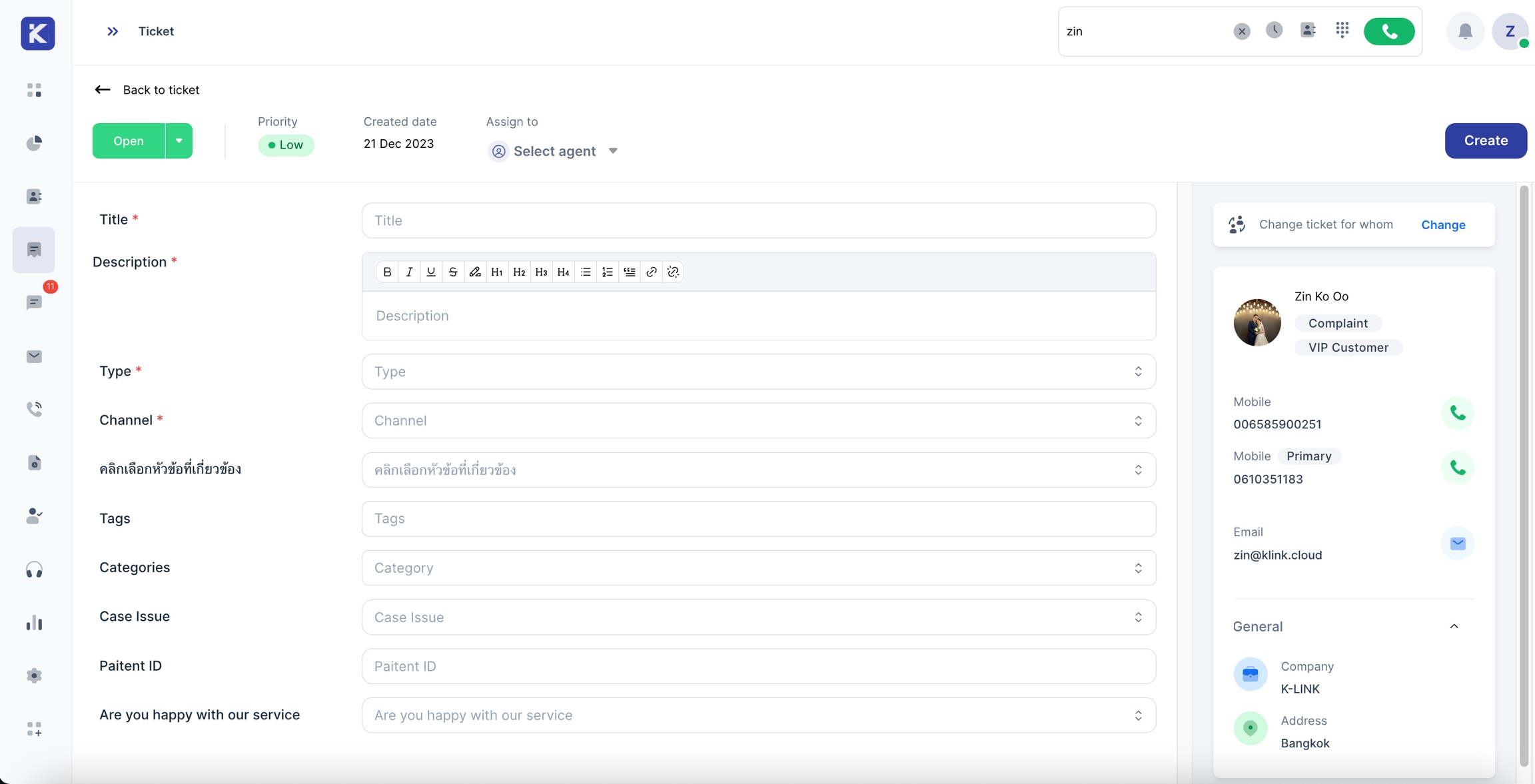Click the Bold formatting icon

tap(387, 272)
